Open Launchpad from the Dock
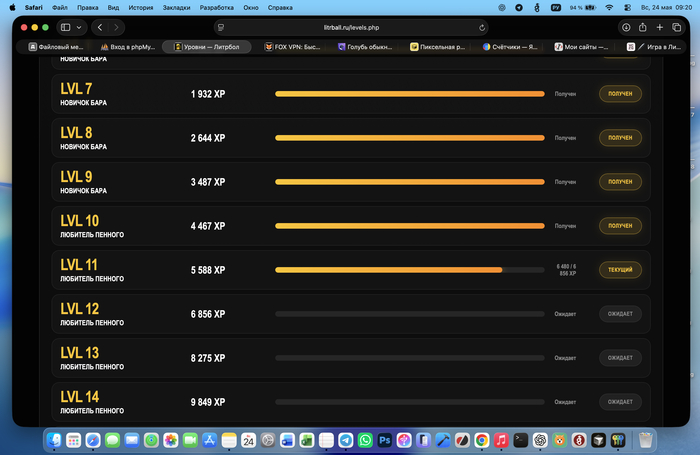 click(x=74, y=440)
